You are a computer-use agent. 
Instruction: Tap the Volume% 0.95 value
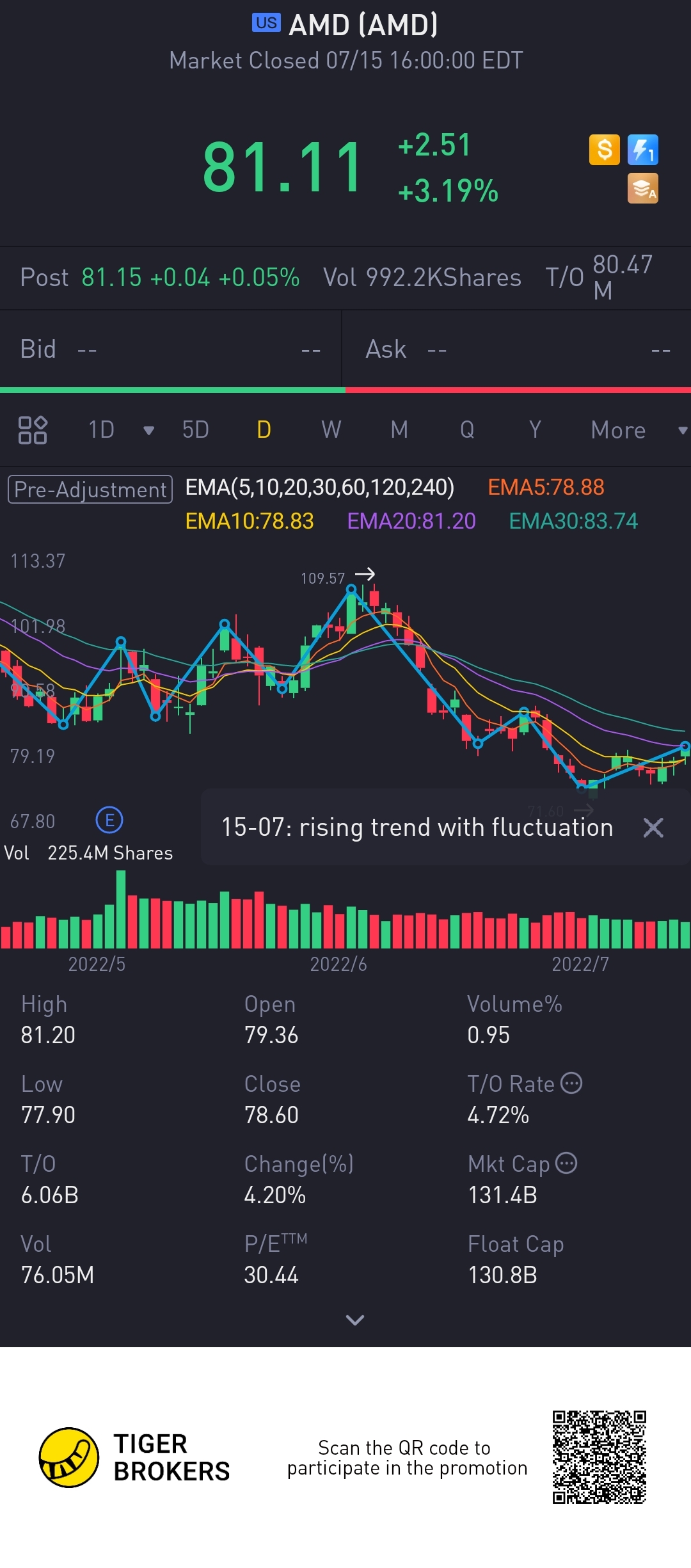[488, 1035]
